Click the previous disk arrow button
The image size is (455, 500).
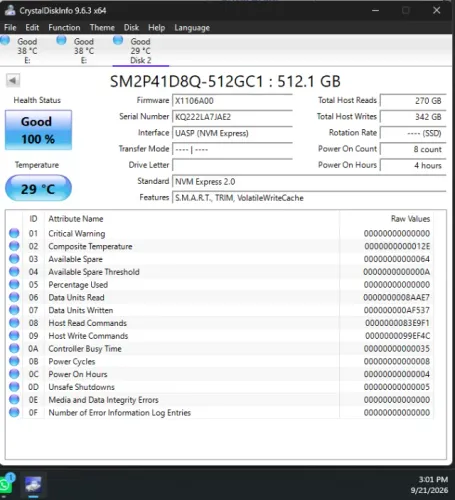coord(13,80)
